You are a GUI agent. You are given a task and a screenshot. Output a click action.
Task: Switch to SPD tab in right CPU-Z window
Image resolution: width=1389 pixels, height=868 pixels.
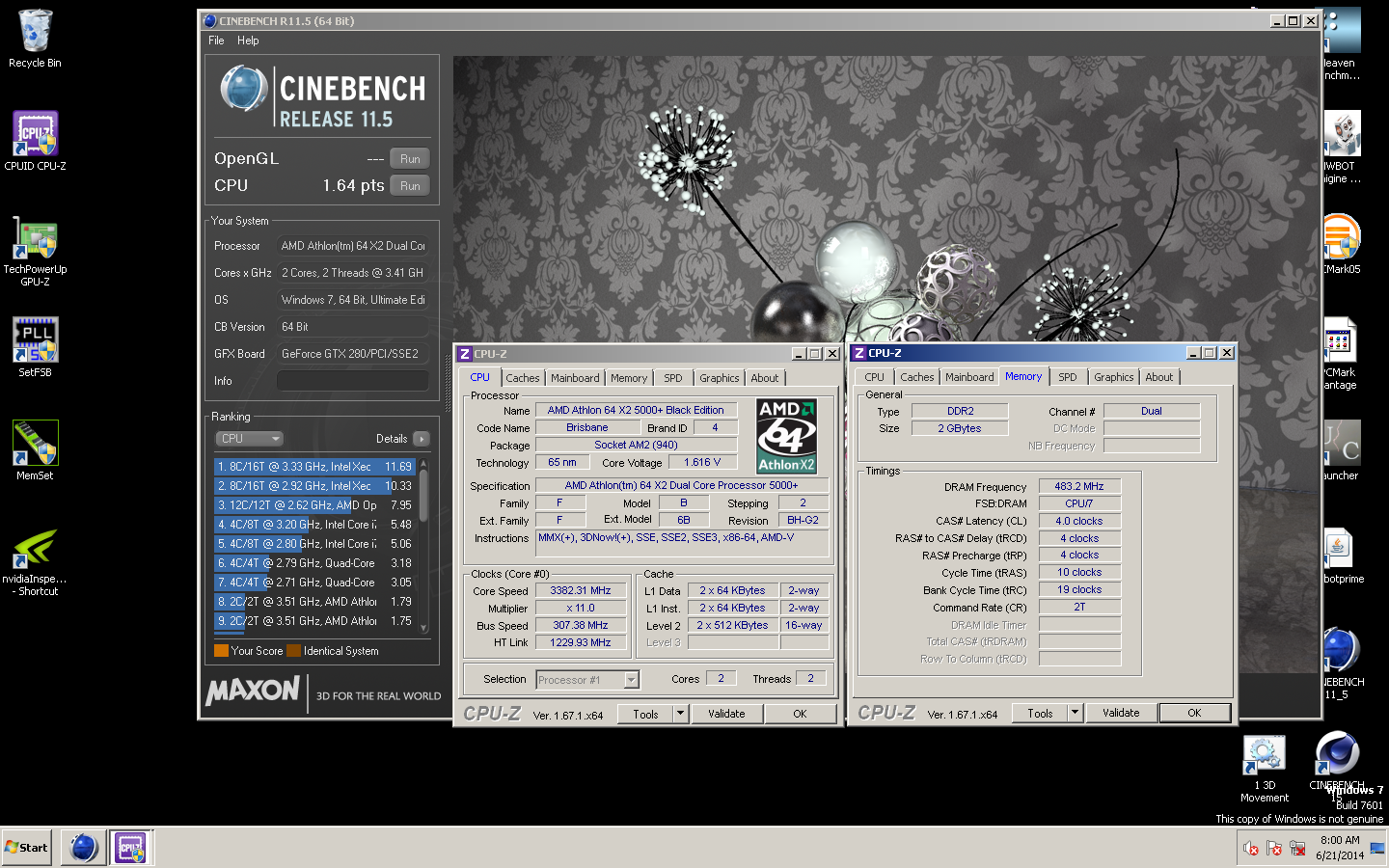click(x=1068, y=377)
